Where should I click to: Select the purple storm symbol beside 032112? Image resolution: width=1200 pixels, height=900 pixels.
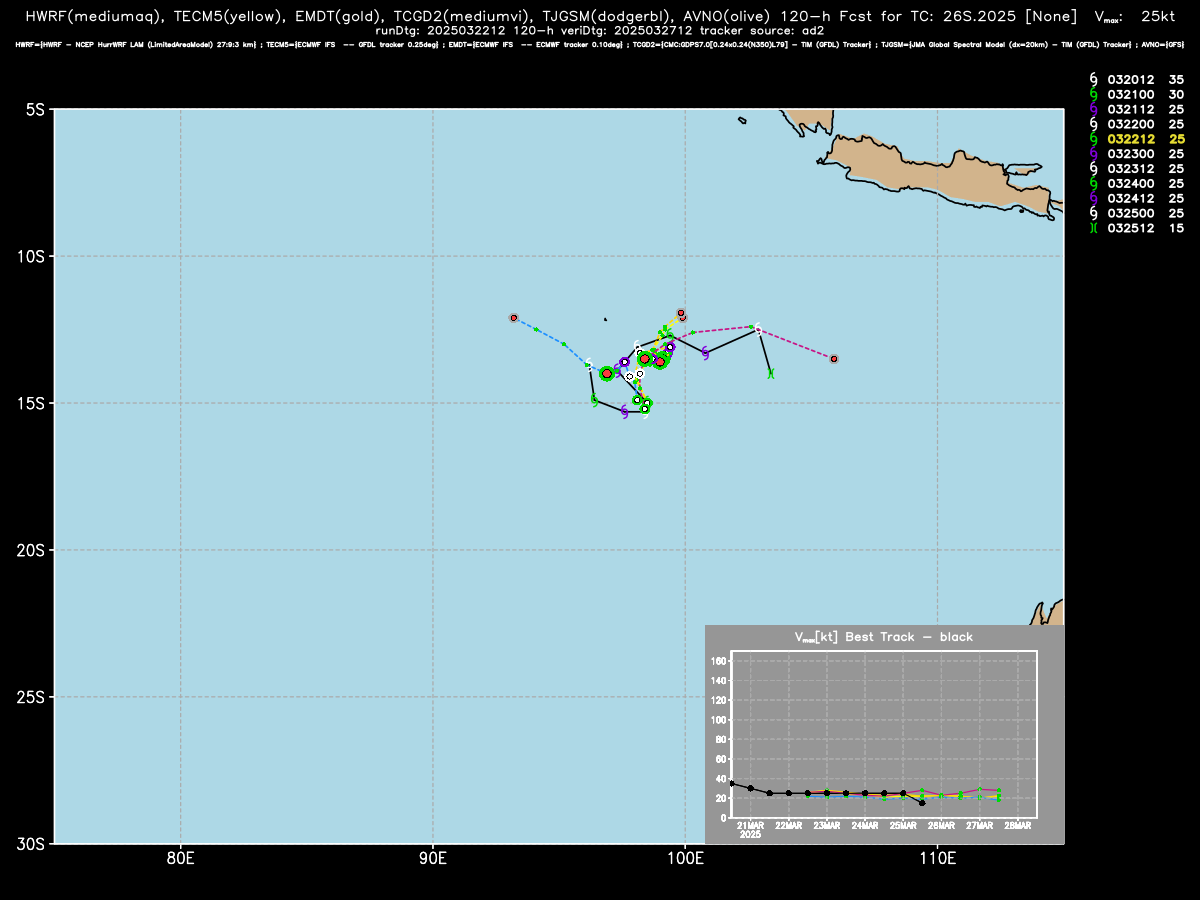[x=1094, y=108]
